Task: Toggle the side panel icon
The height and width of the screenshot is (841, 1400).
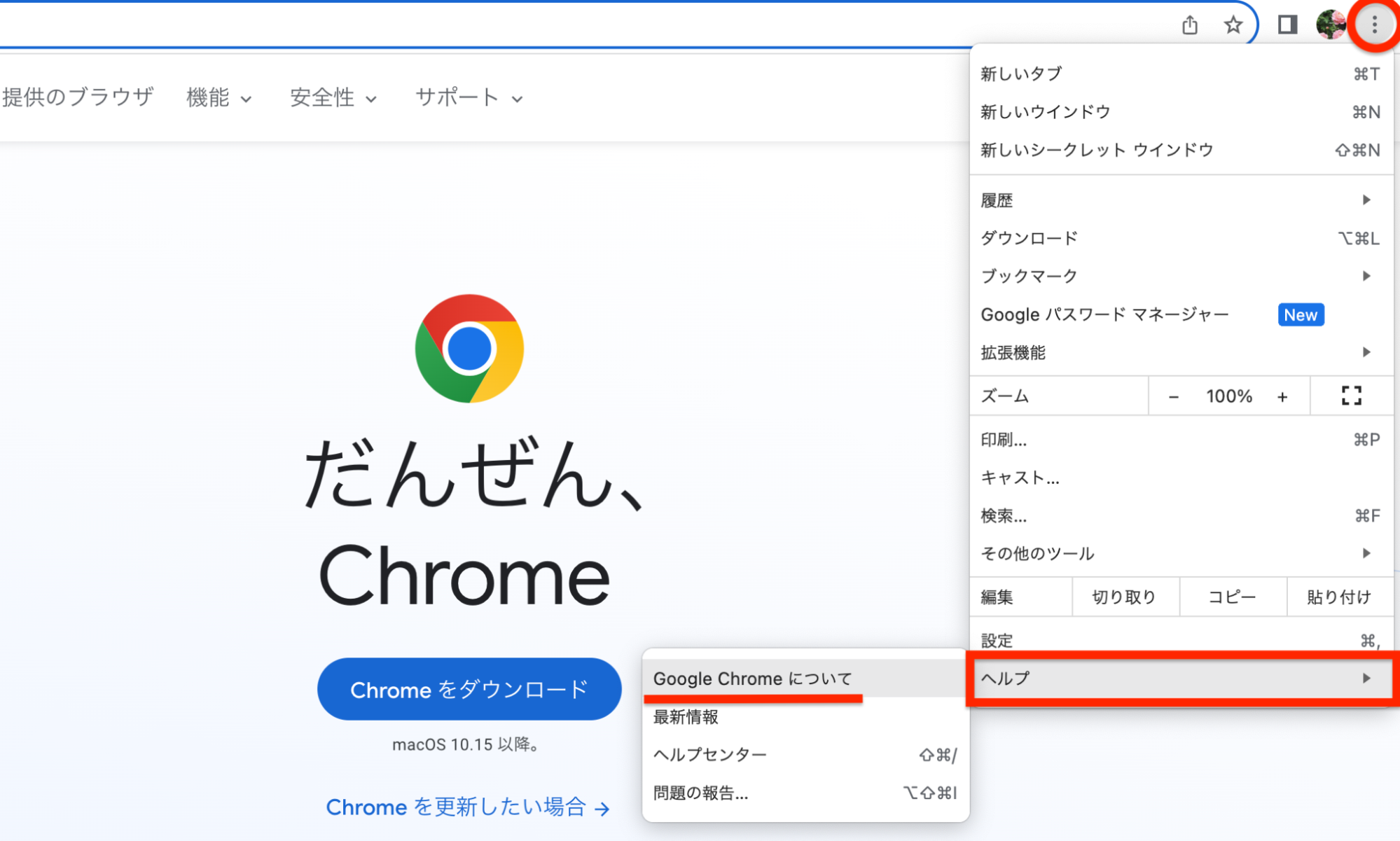Action: tap(1287, 25)
